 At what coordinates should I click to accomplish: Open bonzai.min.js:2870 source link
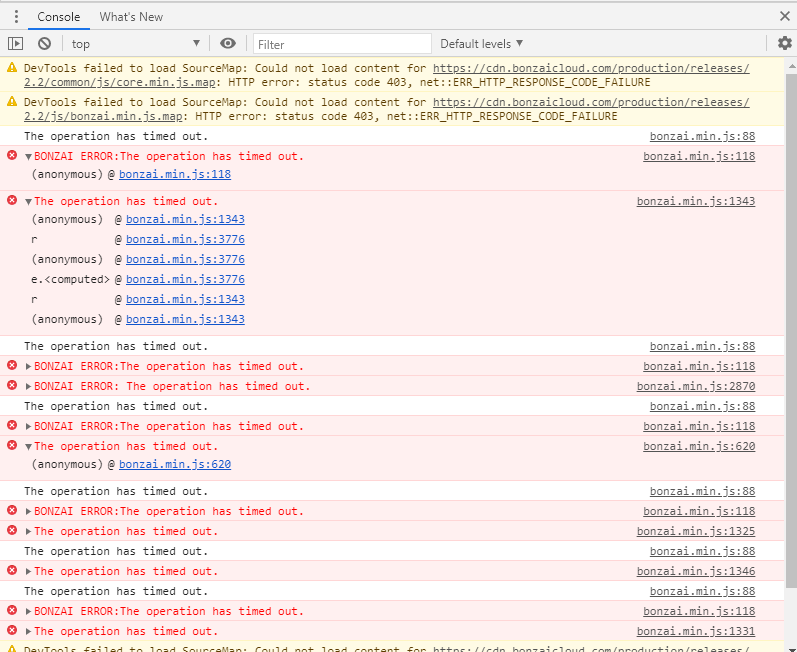[x=696, y=386]
